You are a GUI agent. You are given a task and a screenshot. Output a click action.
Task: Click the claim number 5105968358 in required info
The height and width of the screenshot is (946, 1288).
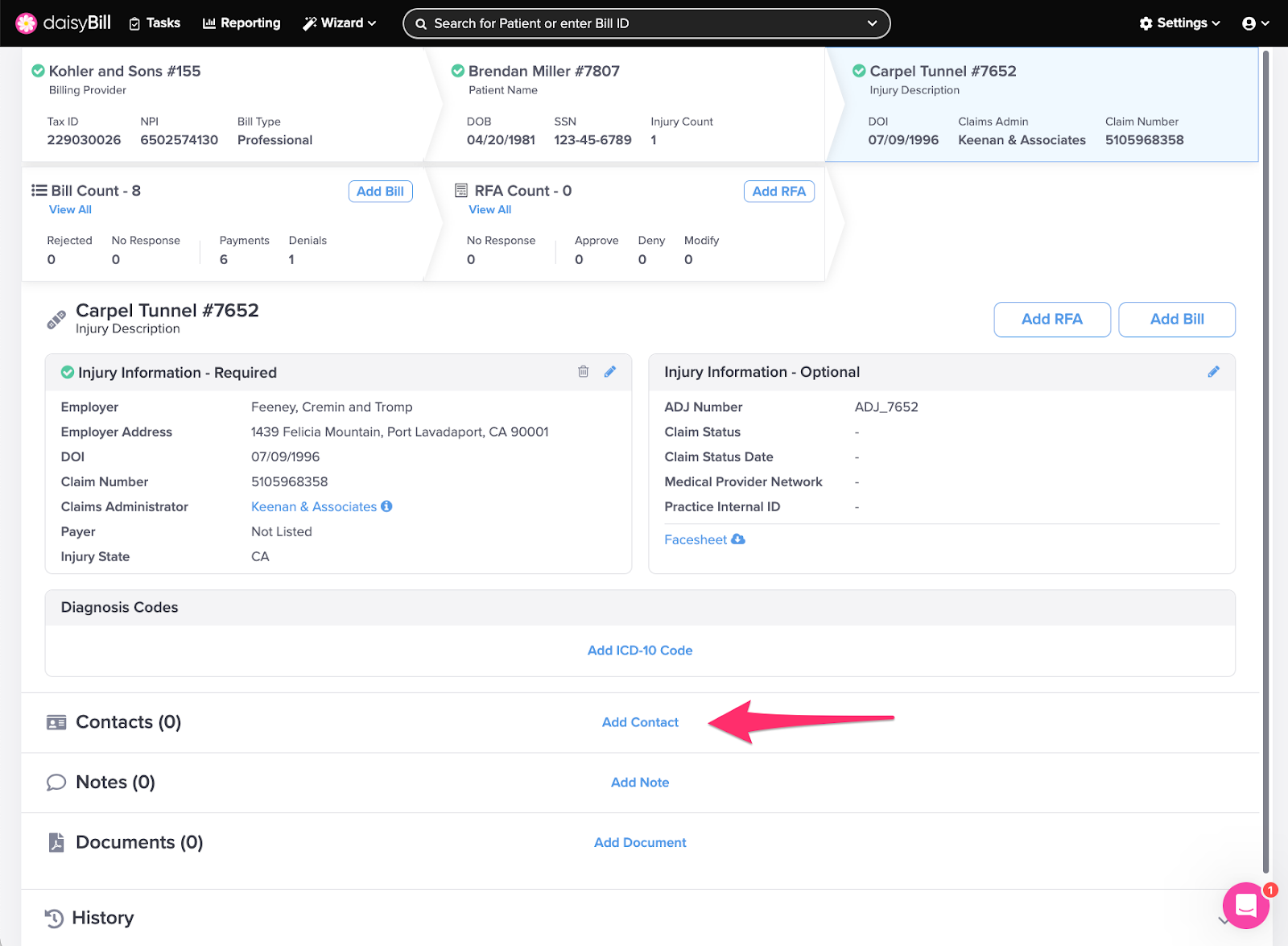pos(289,481)
